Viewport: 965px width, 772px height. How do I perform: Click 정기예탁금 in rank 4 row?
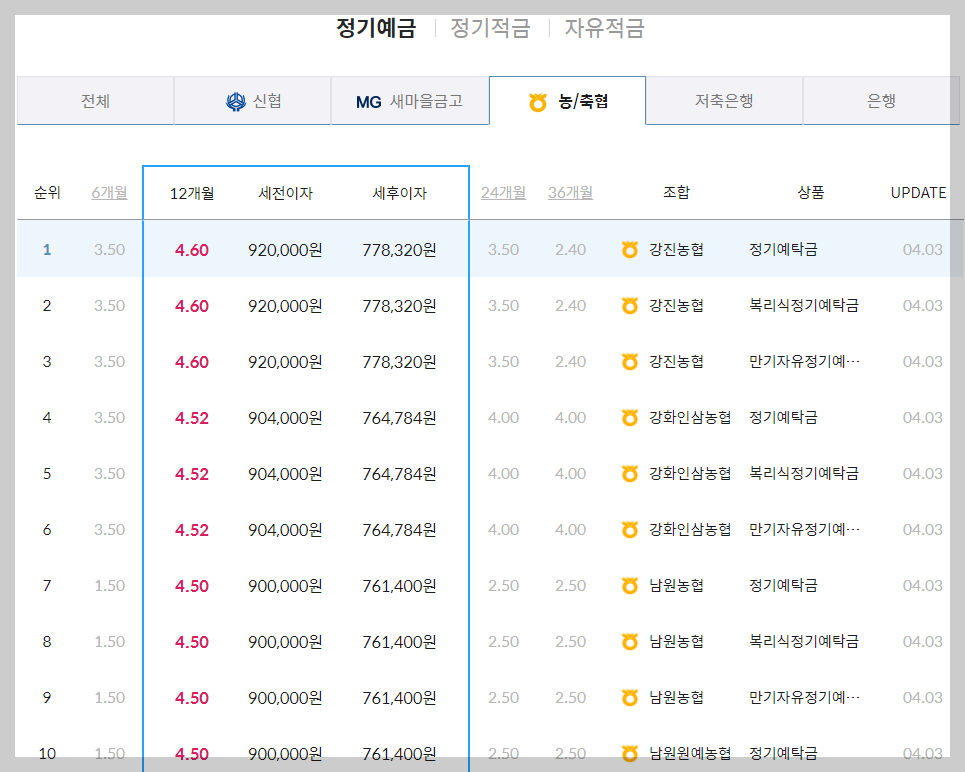(783, 417)
